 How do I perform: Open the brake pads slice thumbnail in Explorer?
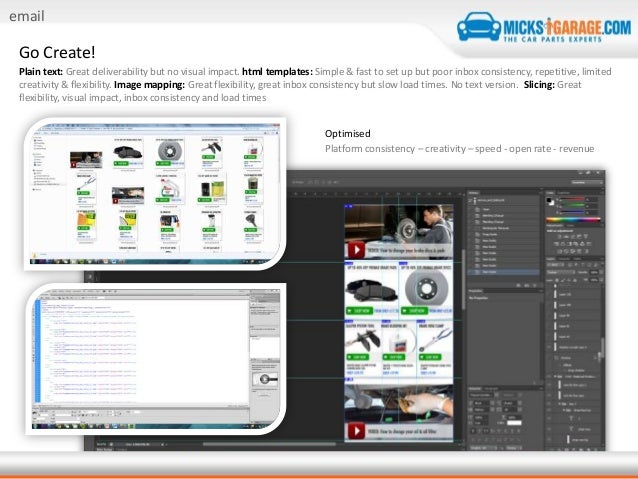128,154
